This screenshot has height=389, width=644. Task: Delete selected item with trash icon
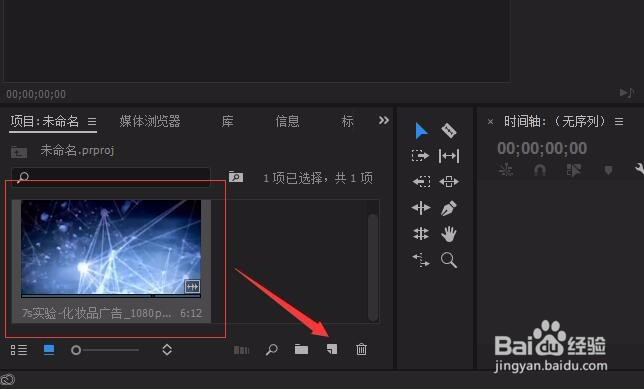[x=361, y=350]
